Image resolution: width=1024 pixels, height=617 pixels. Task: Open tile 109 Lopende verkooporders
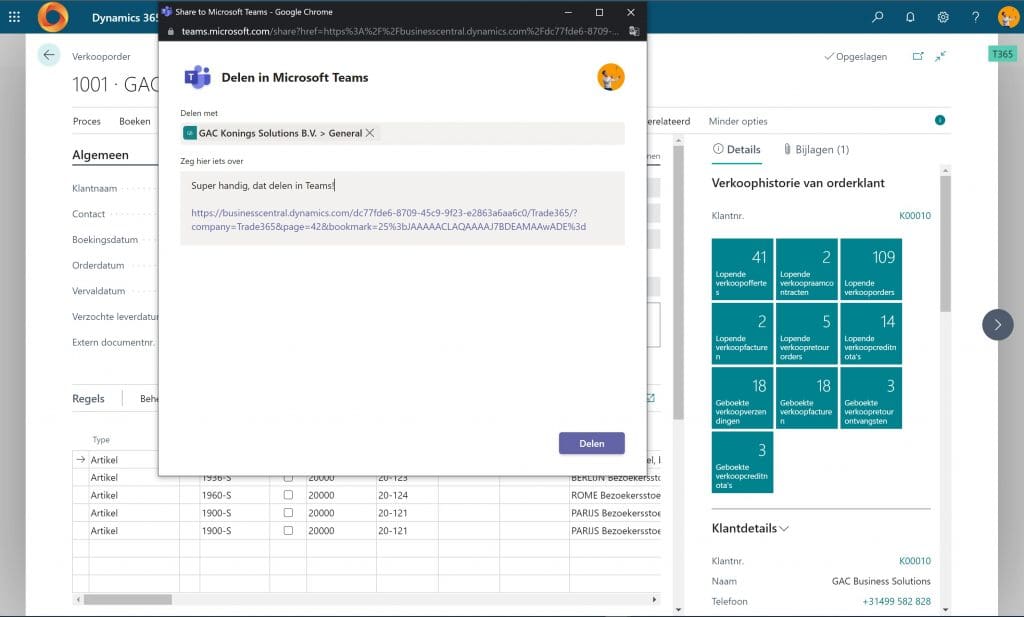tap(871, 269)
